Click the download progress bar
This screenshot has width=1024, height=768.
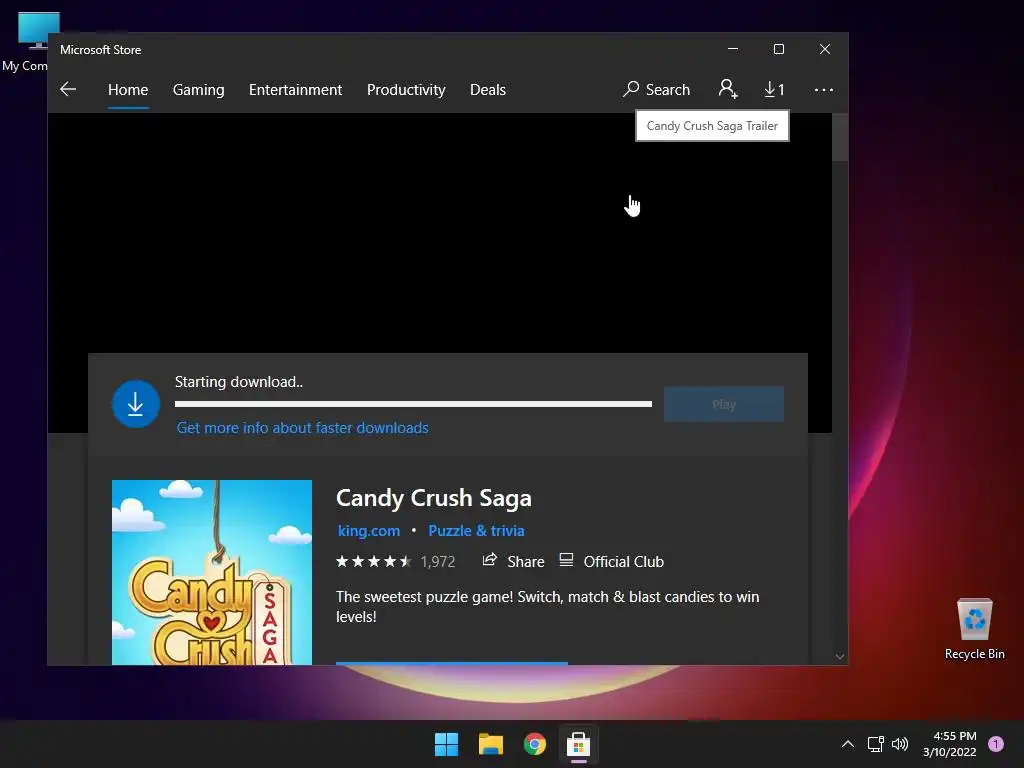413,404
